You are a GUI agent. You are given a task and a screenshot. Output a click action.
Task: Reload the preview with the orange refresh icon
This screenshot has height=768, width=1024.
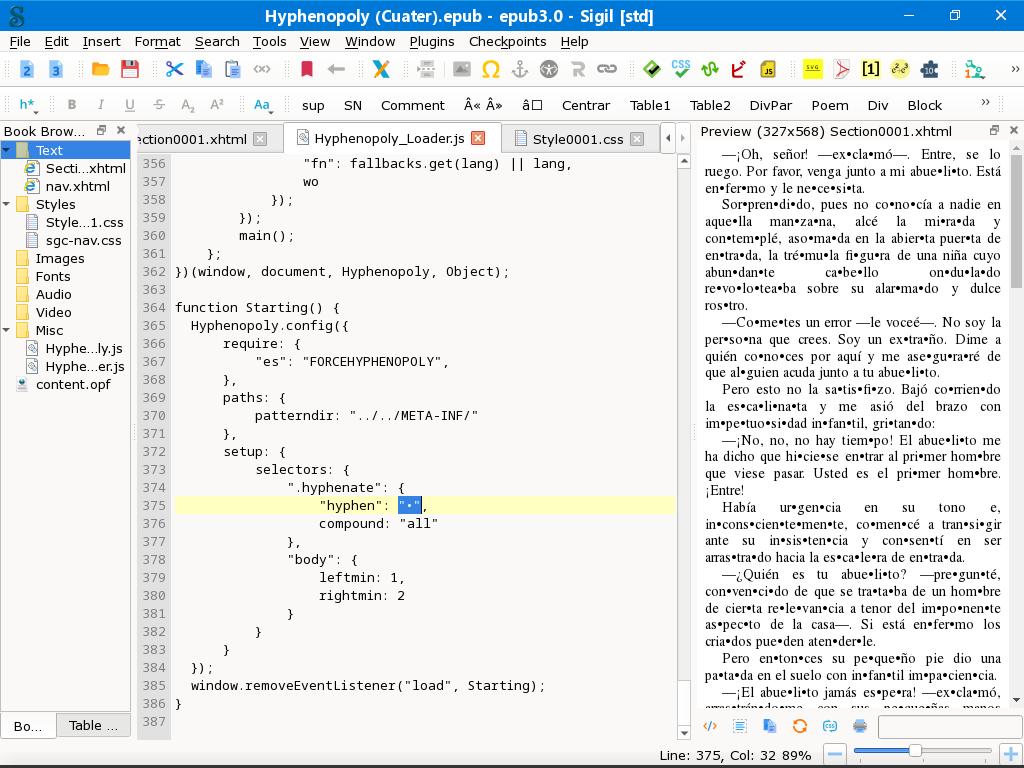[x=799, y=726]
